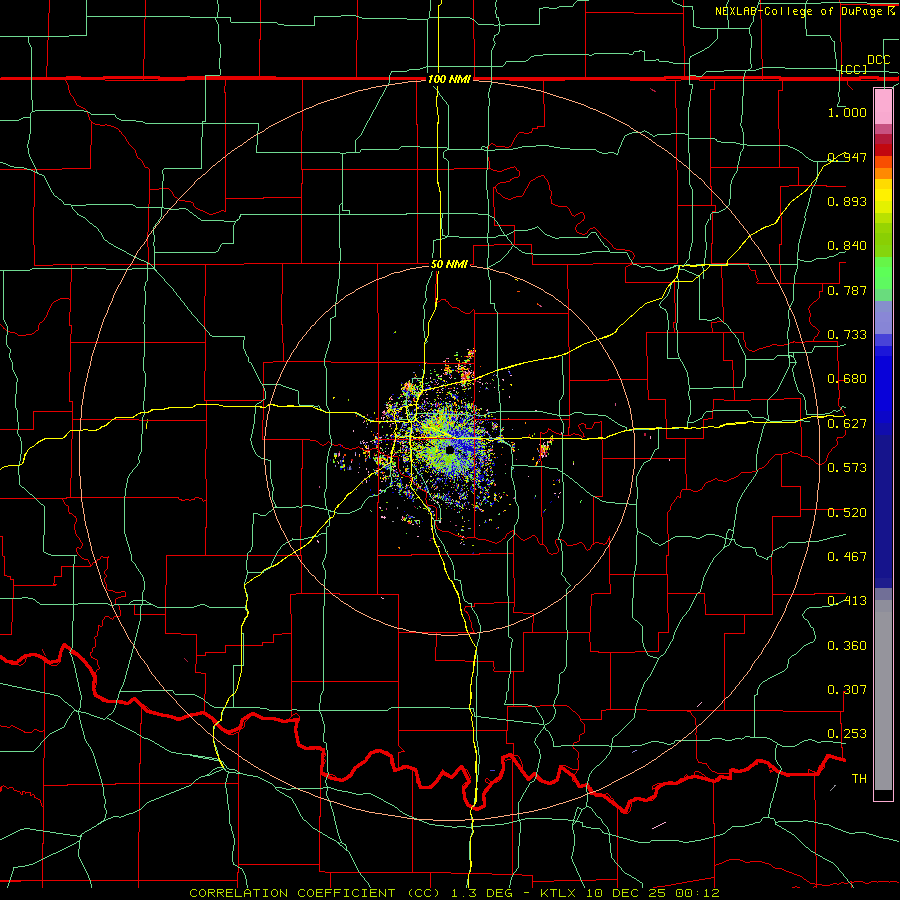900x900 pixels.
Task: Click CORRELATION COEFFICIENT in the bottom caption
Action: point(292,893)
